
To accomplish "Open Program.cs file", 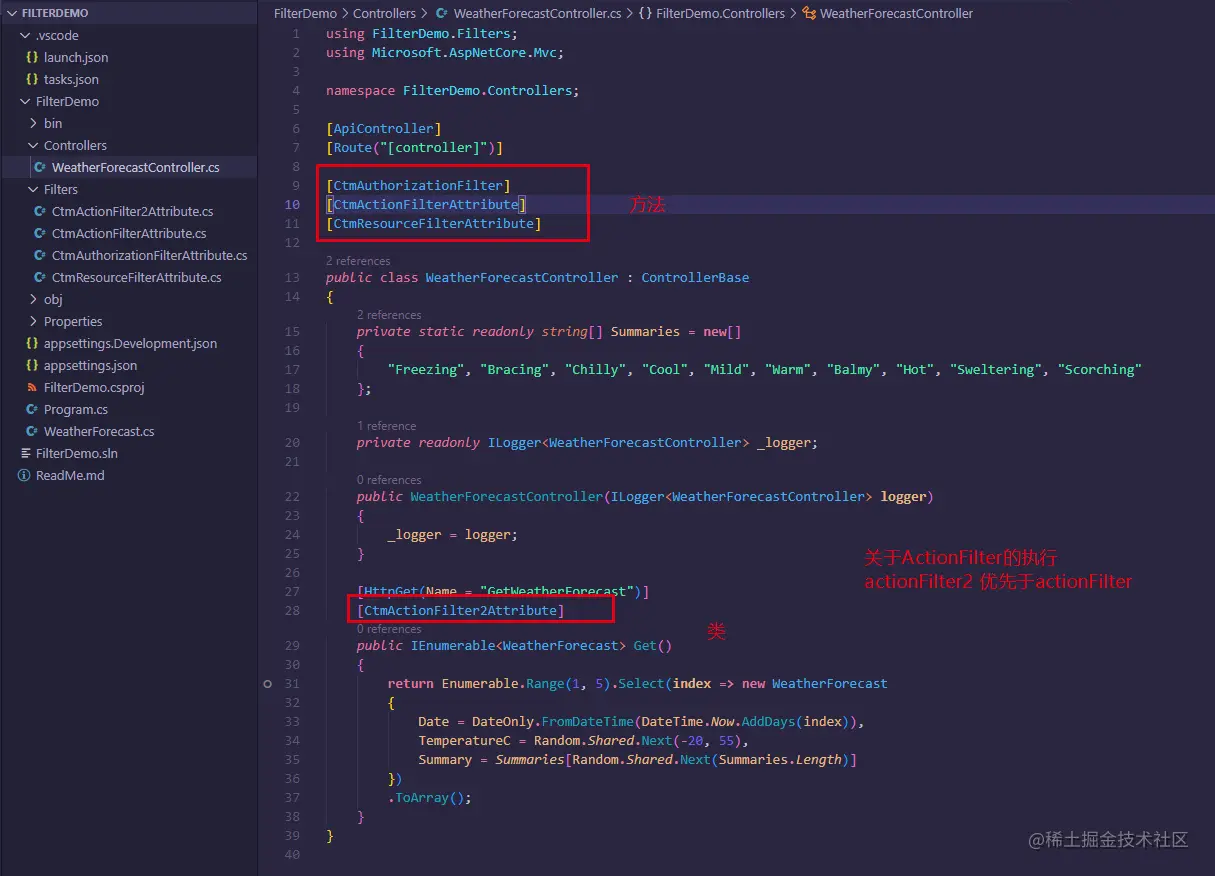I will (x=76, y=410).
